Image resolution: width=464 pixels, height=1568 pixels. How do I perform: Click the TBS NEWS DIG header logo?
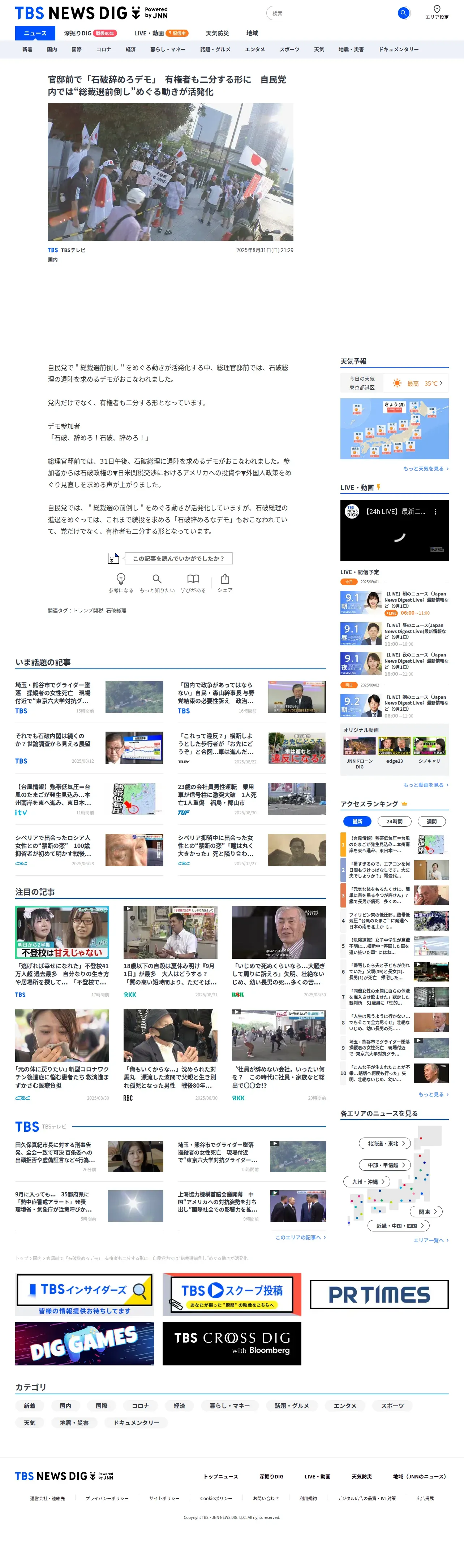[x=91, y=13]
